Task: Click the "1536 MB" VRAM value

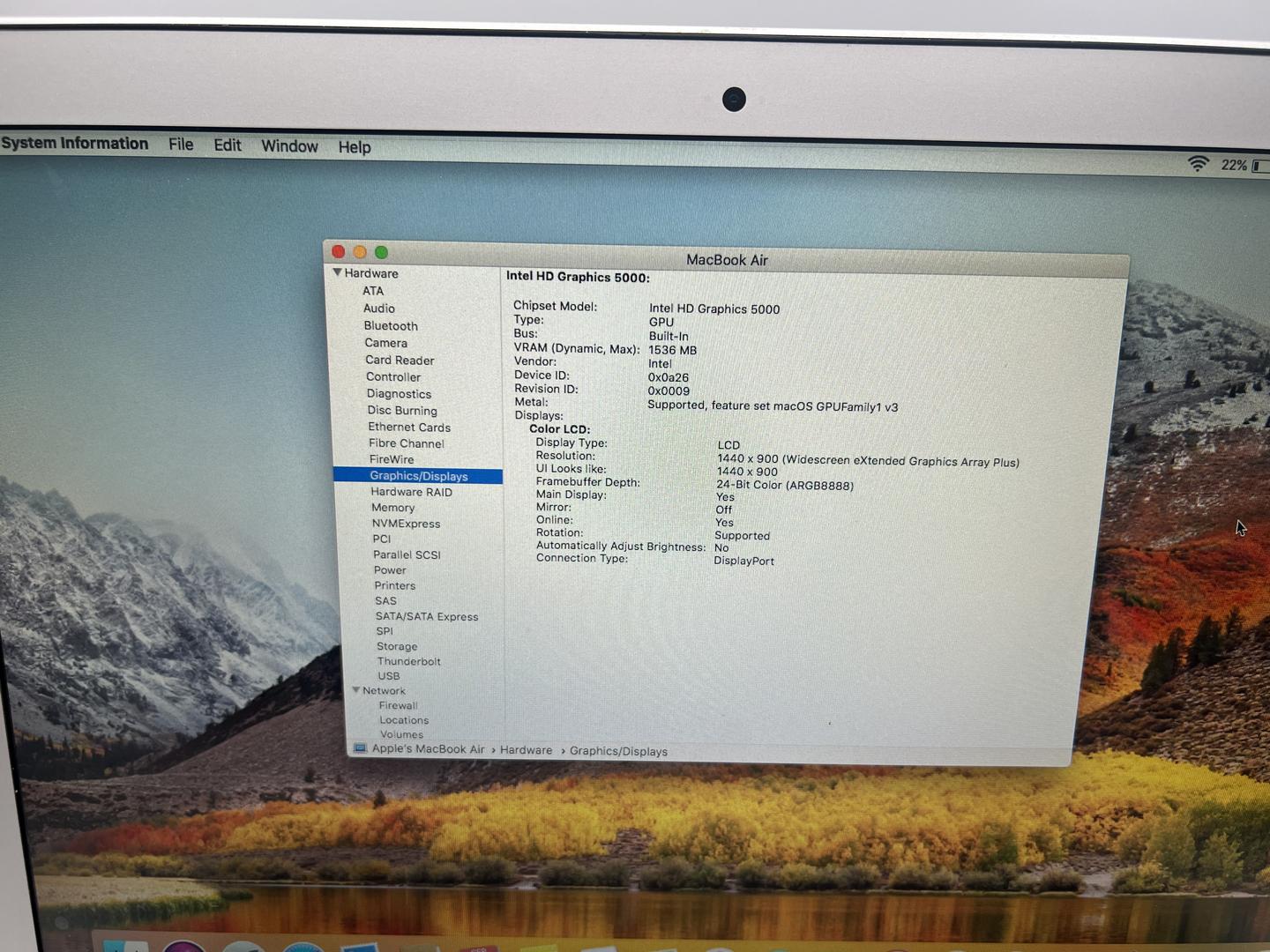Action: [672, 350]
